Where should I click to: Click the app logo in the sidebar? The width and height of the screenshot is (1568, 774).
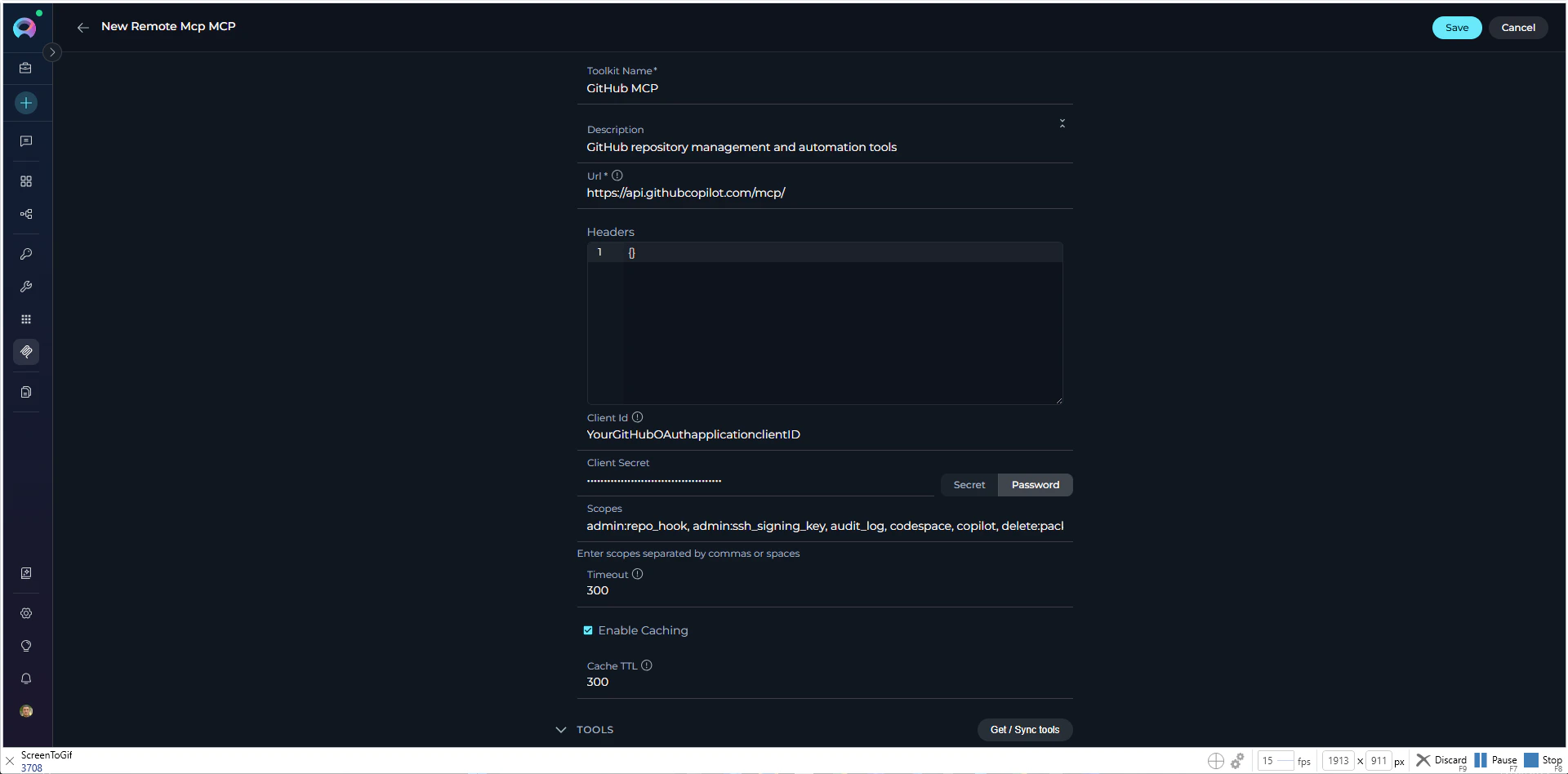(25, 27)
